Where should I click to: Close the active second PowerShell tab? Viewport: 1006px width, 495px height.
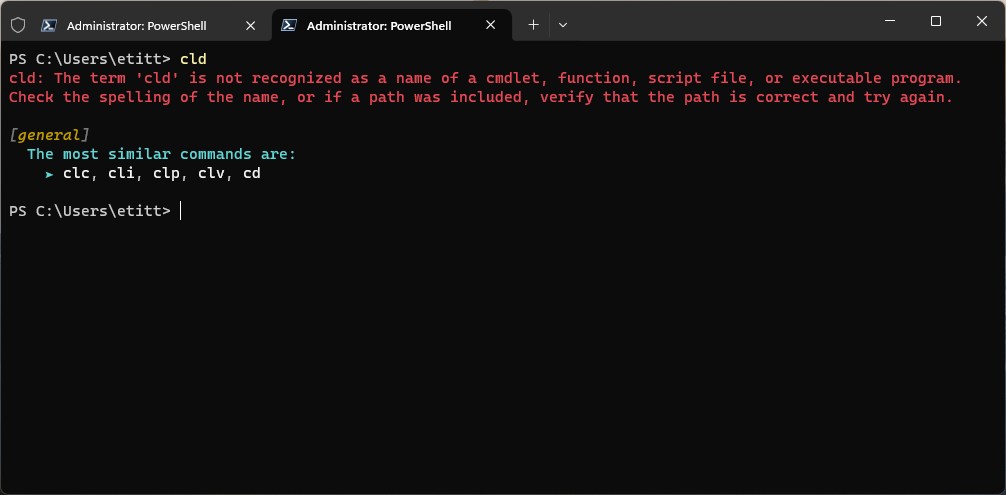point(490,25)
